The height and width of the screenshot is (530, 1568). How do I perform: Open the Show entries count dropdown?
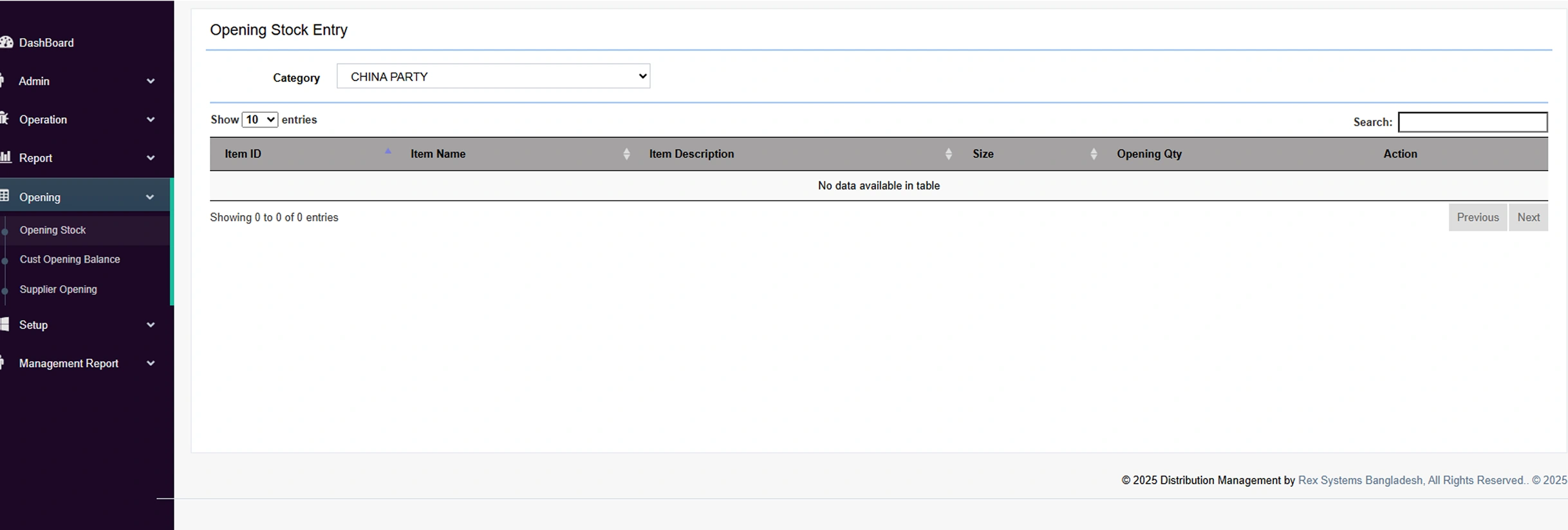click(x=259, y=120)
